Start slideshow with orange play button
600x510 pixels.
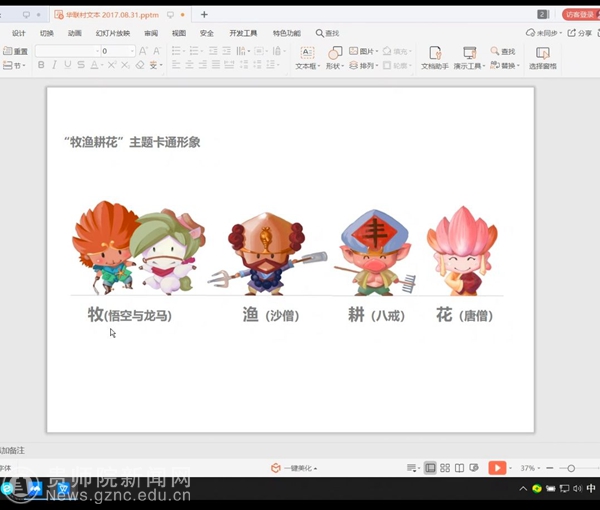click(497, 468)
